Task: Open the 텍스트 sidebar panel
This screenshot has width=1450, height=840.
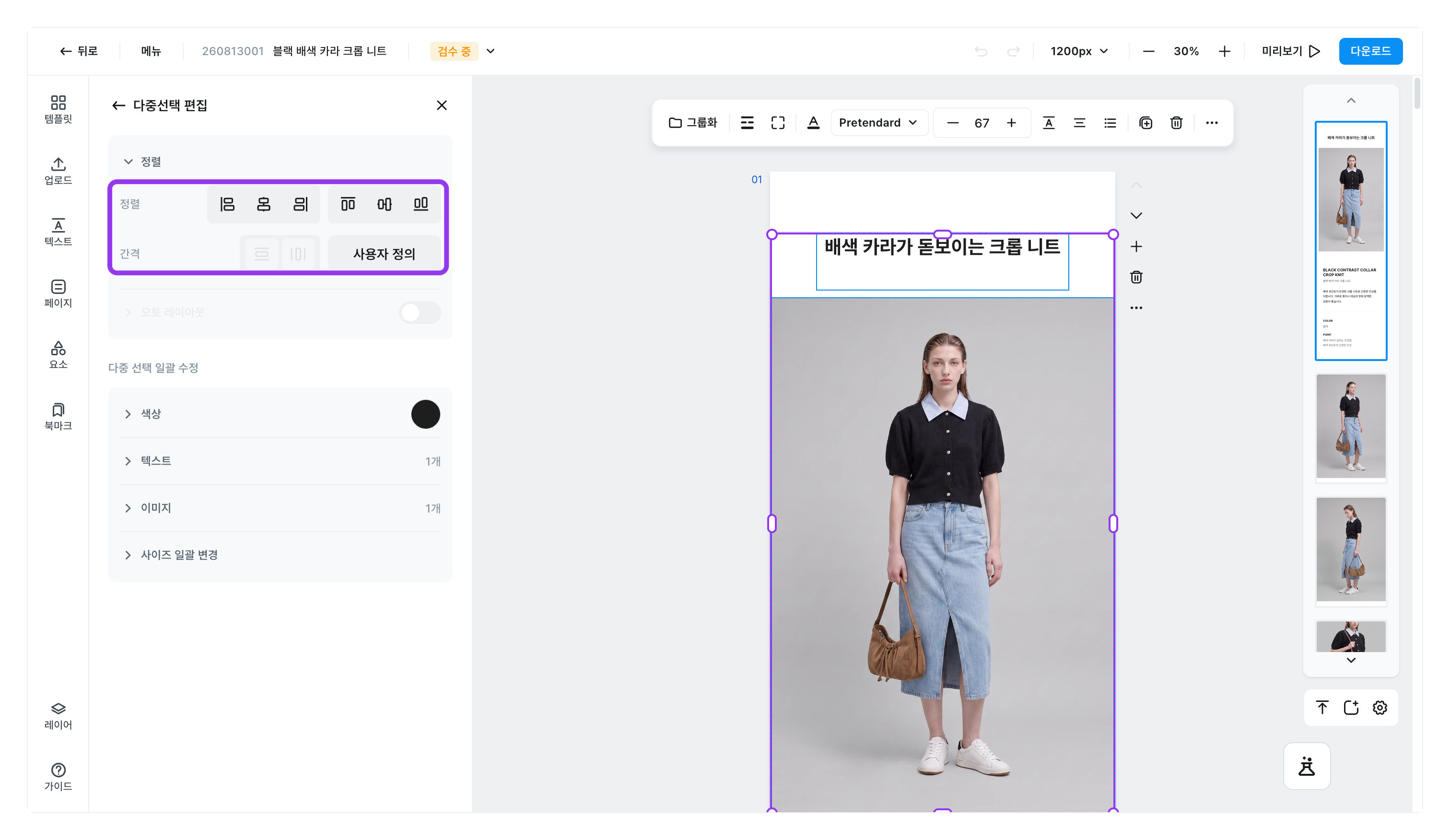Action: coord(58,232)
